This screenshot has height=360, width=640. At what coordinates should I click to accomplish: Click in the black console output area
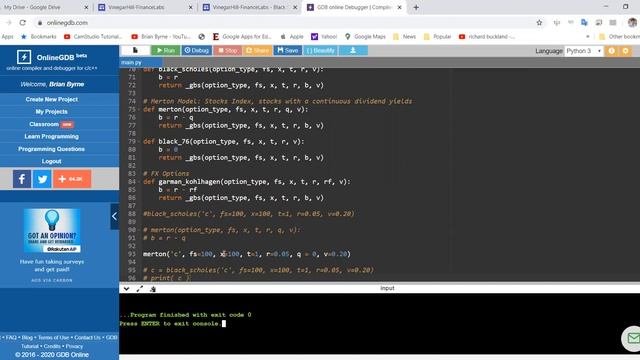click(380, 323)
